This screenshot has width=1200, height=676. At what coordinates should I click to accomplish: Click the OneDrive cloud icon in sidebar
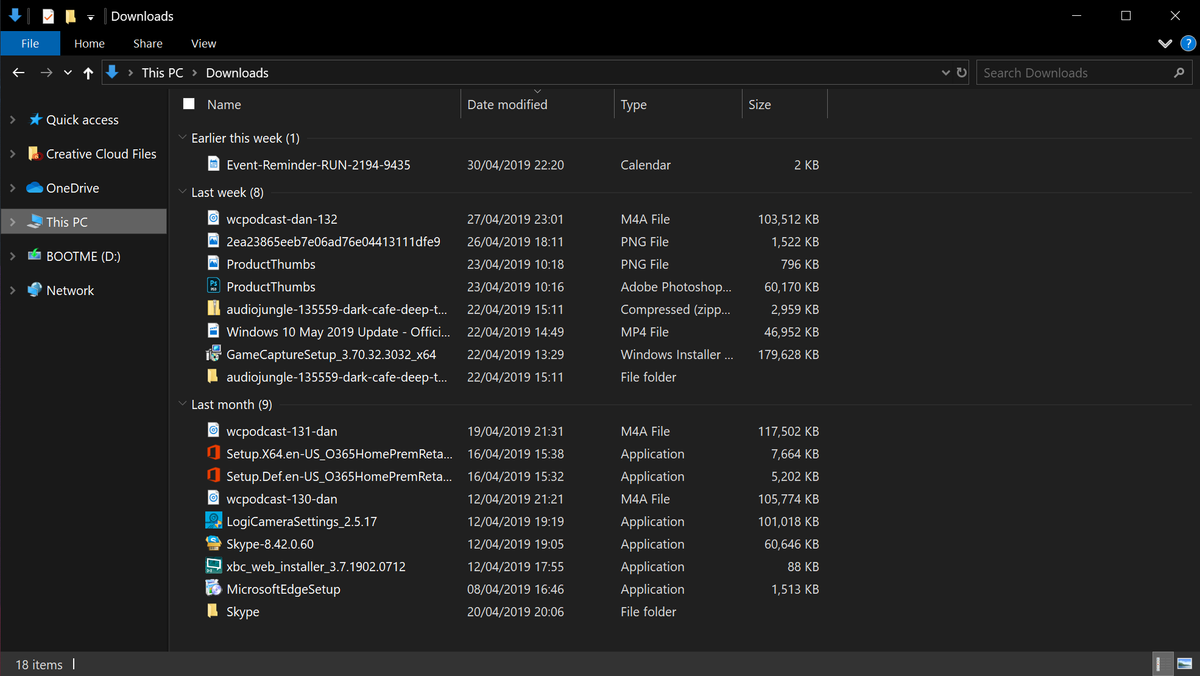[x=35, y=188]
